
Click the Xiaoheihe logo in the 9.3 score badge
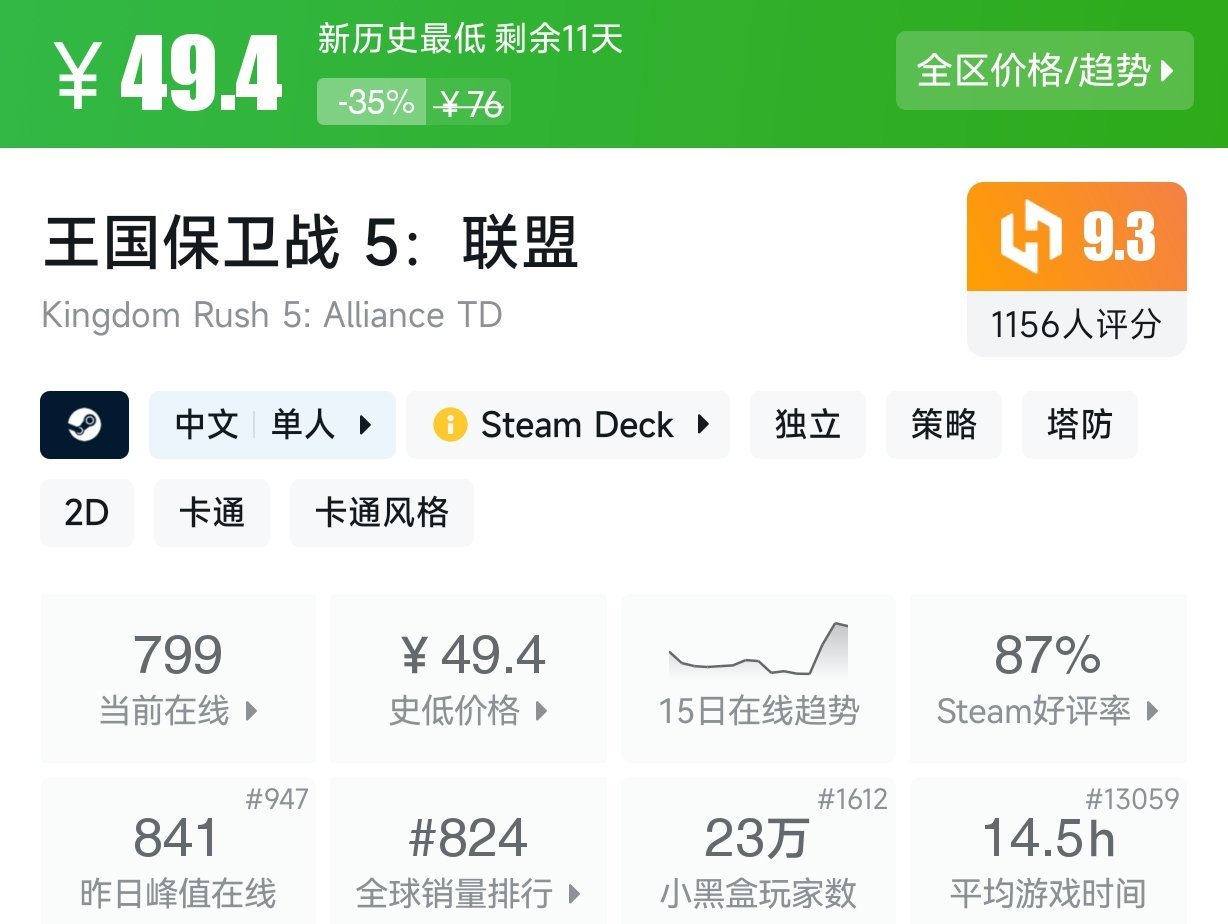click(x=1031, y=237)
